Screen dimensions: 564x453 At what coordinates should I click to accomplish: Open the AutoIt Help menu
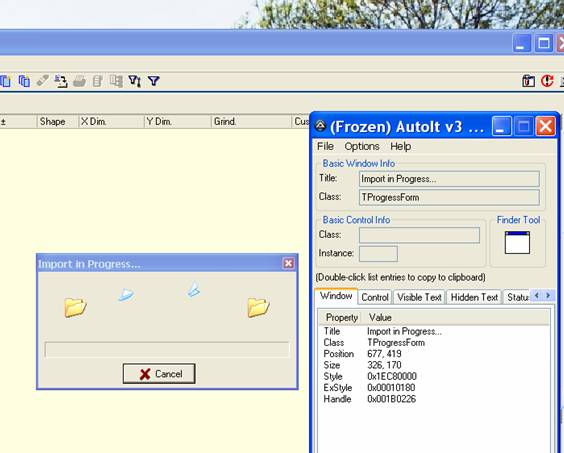pos(400,146)
